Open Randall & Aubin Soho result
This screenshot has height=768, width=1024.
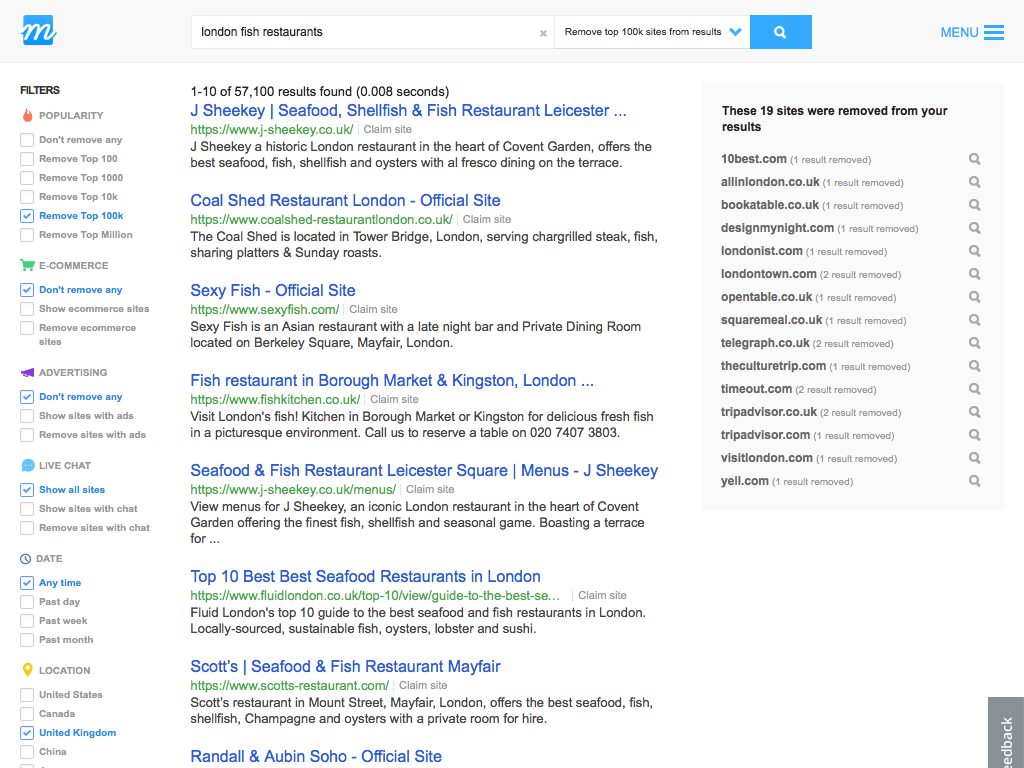tap(316, 756)
